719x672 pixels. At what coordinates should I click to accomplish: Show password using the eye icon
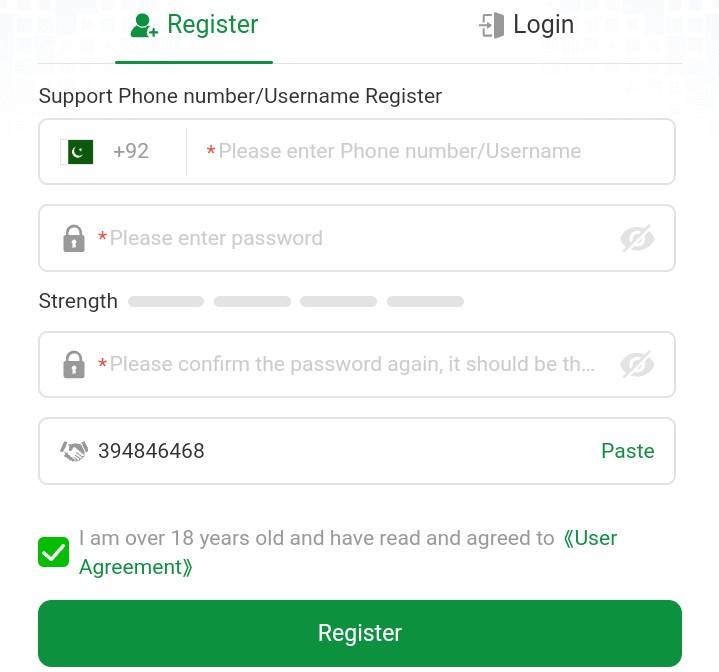click(637, 238)
